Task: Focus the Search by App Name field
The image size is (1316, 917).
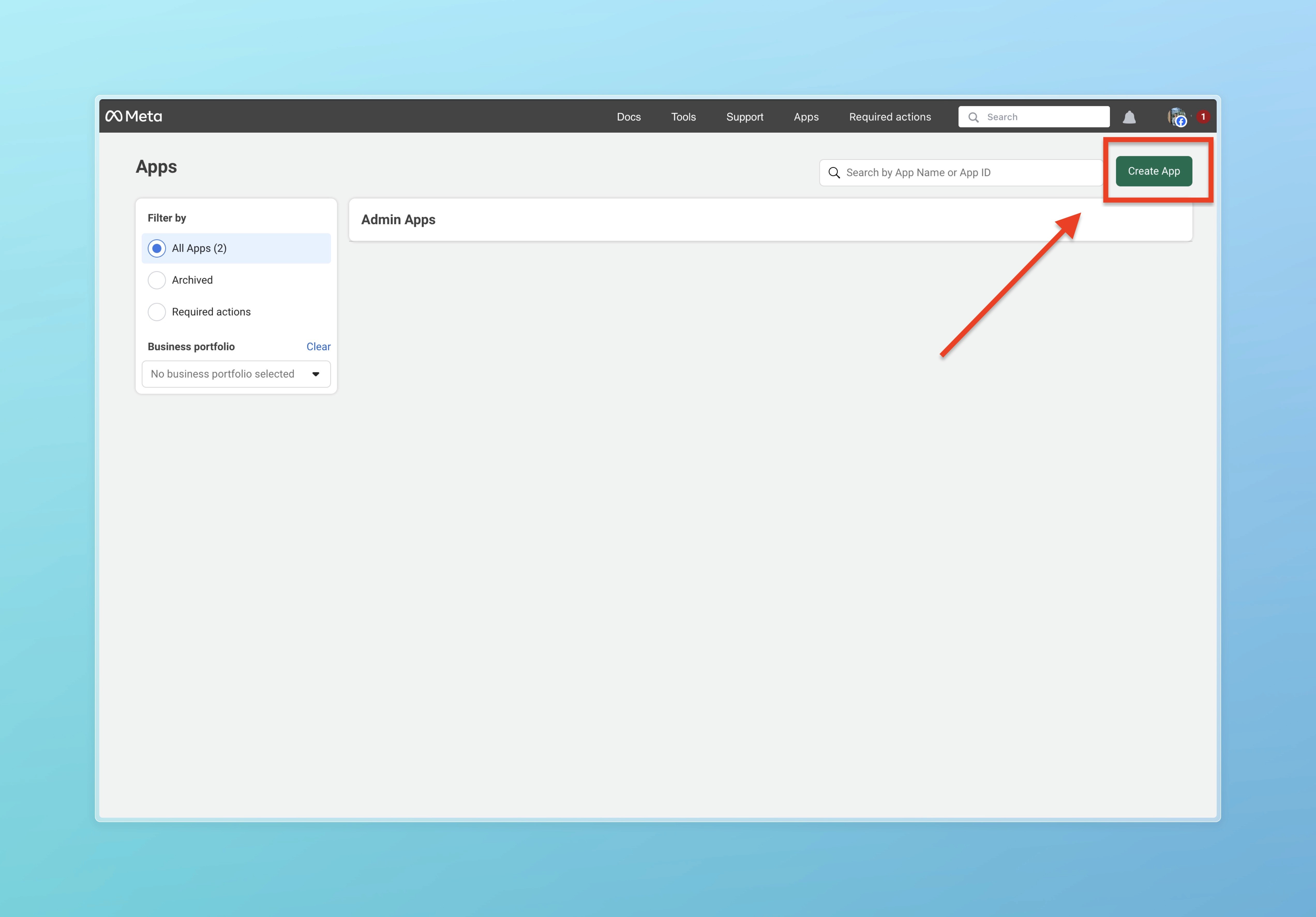Action: click(969, 172)
